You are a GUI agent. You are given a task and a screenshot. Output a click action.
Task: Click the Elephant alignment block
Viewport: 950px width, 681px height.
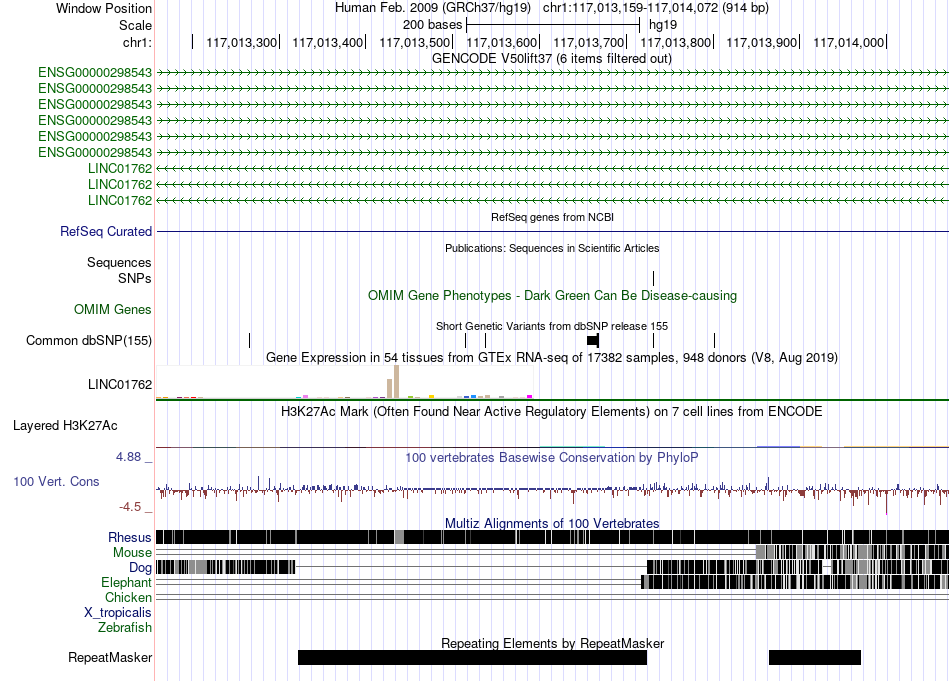796,582
